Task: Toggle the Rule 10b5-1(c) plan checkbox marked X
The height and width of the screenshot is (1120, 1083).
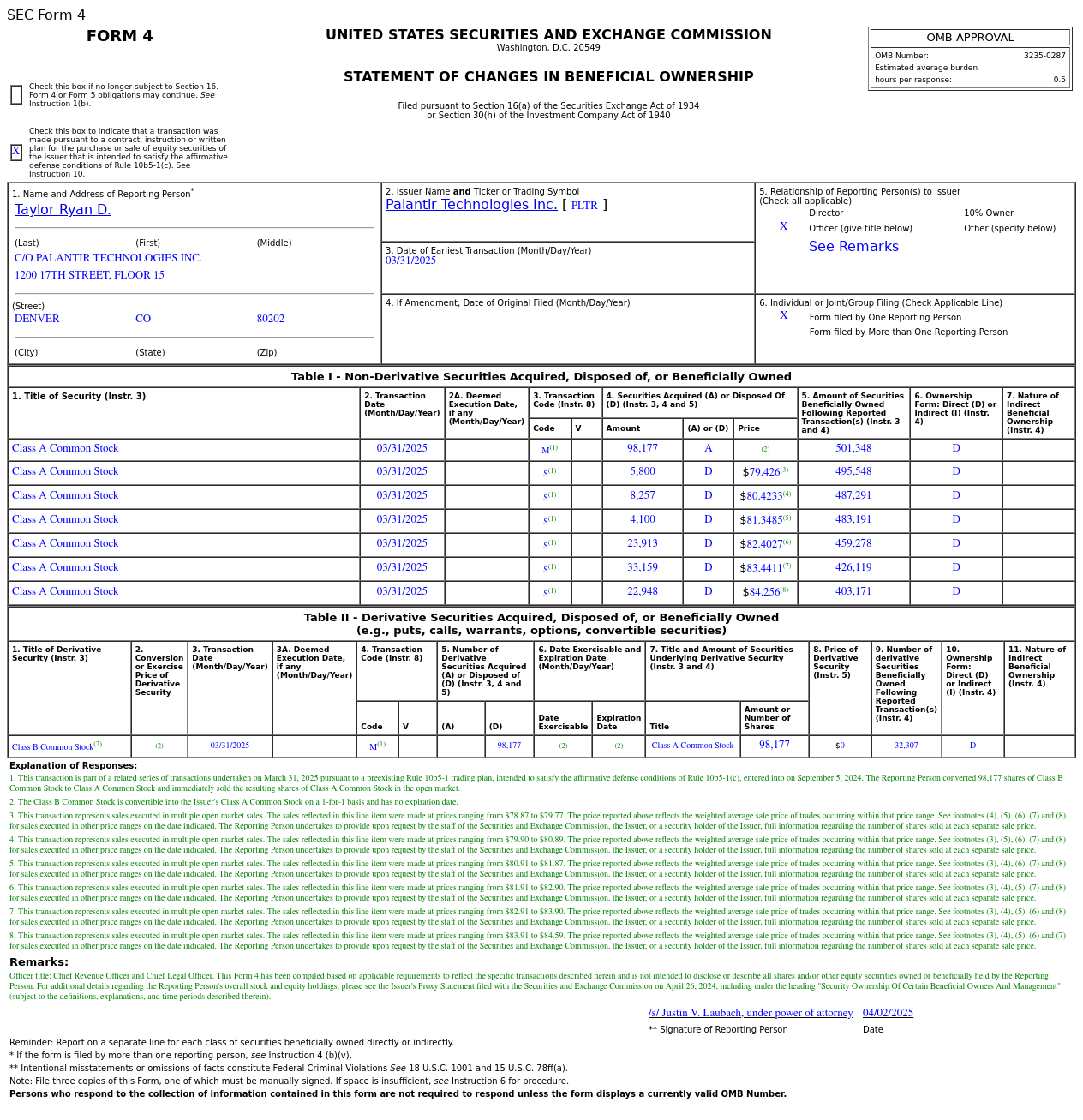Action: pos(16,153)
